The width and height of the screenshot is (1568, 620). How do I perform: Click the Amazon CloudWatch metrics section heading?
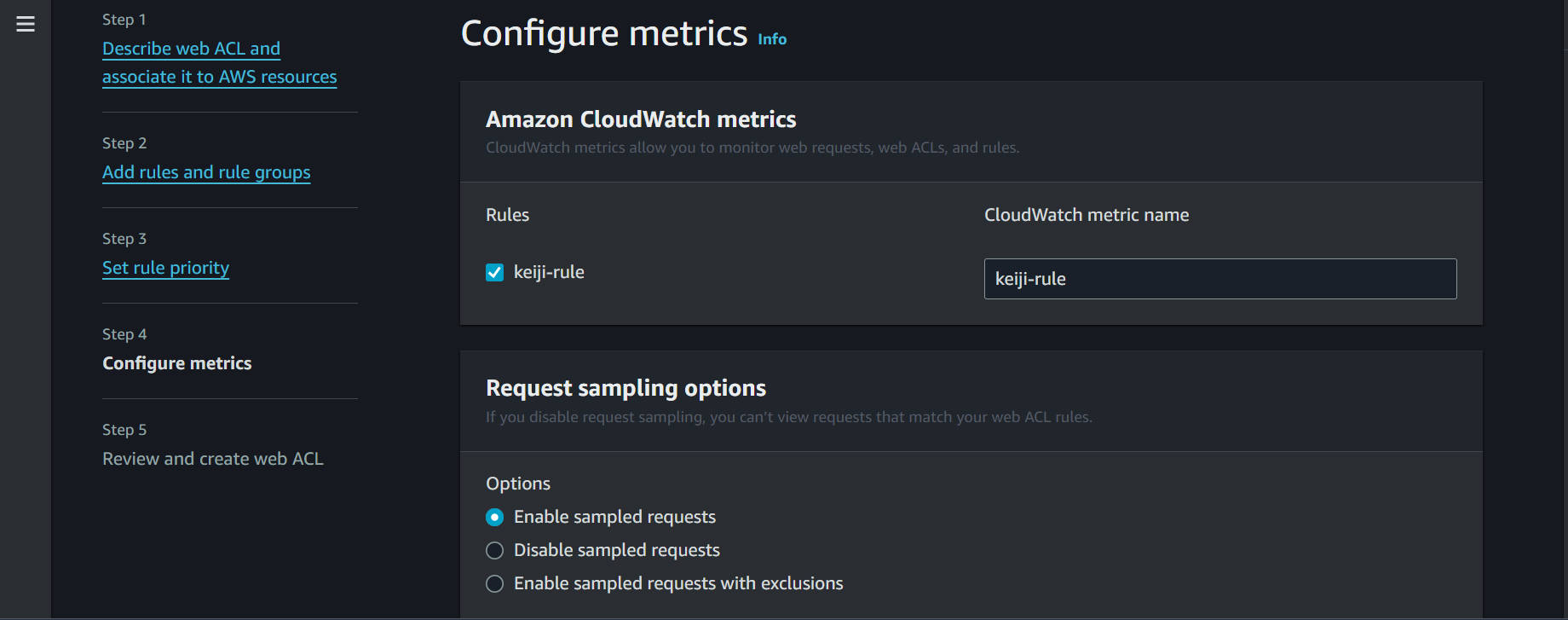coord(641,119)
